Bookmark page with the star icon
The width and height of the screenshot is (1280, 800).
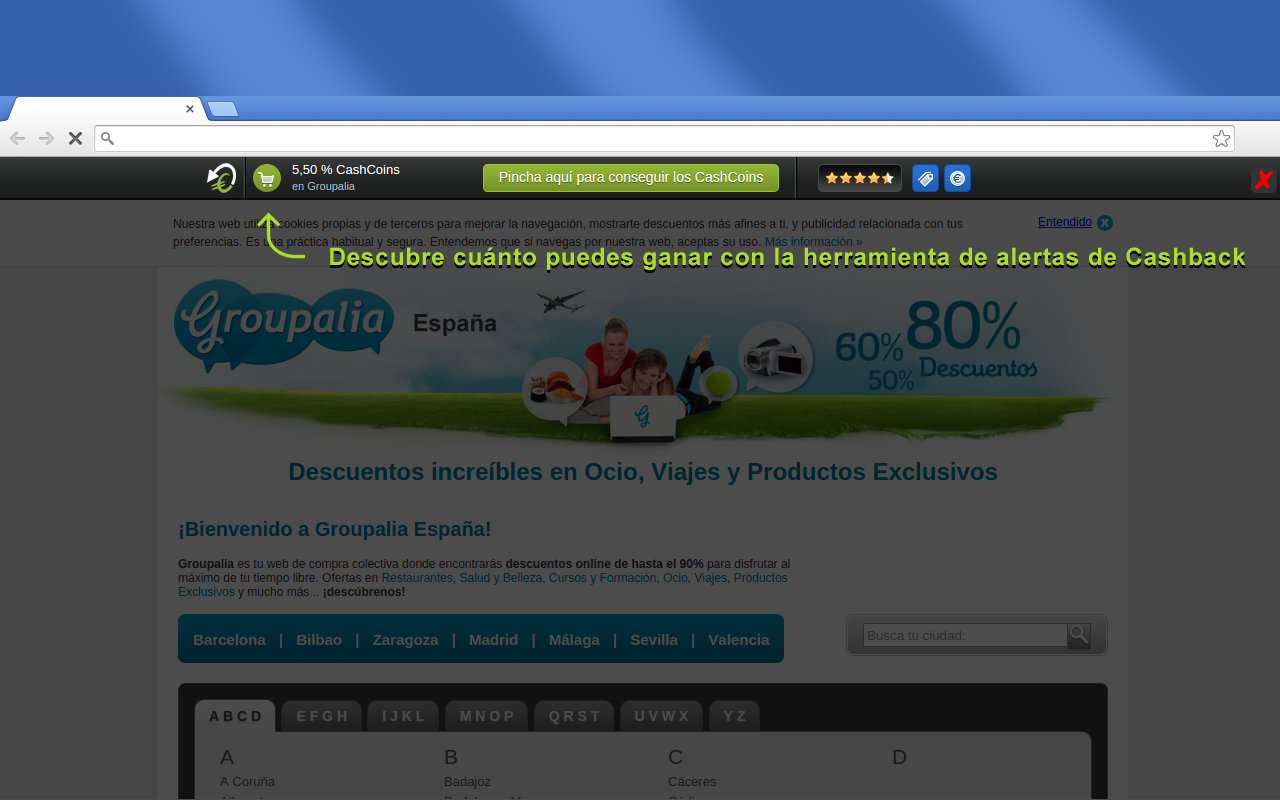(1221, 138)
